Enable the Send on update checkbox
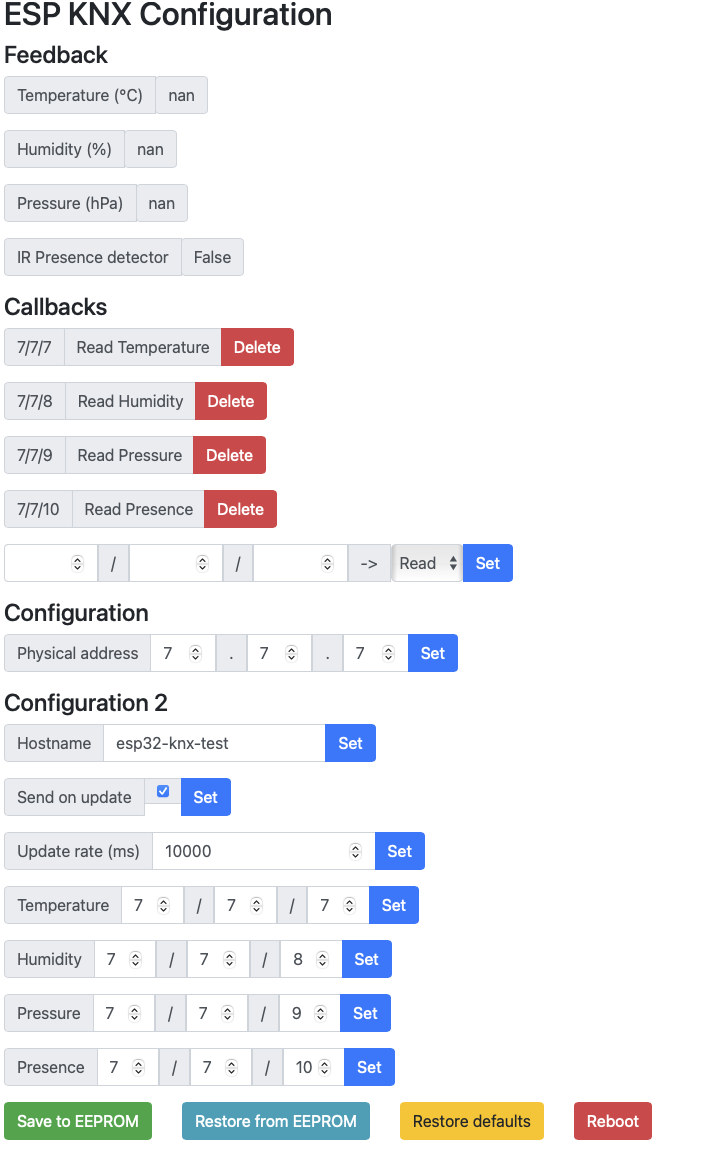The image size is (721, 1176). coord(163,790)
